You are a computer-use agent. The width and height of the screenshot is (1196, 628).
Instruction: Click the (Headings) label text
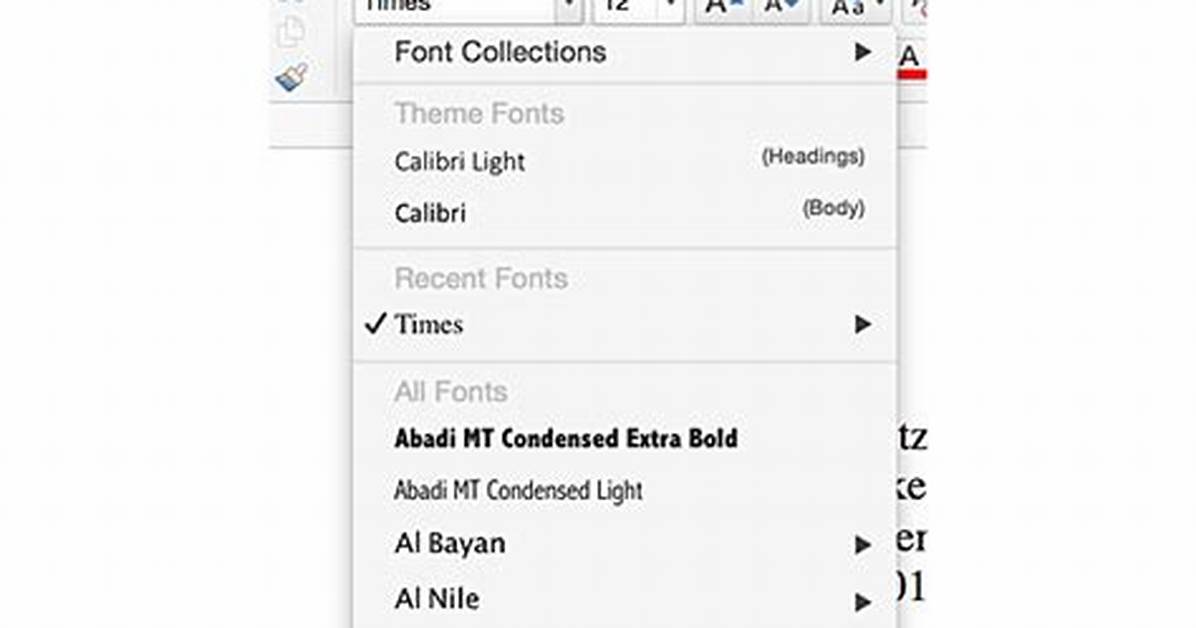813,156
